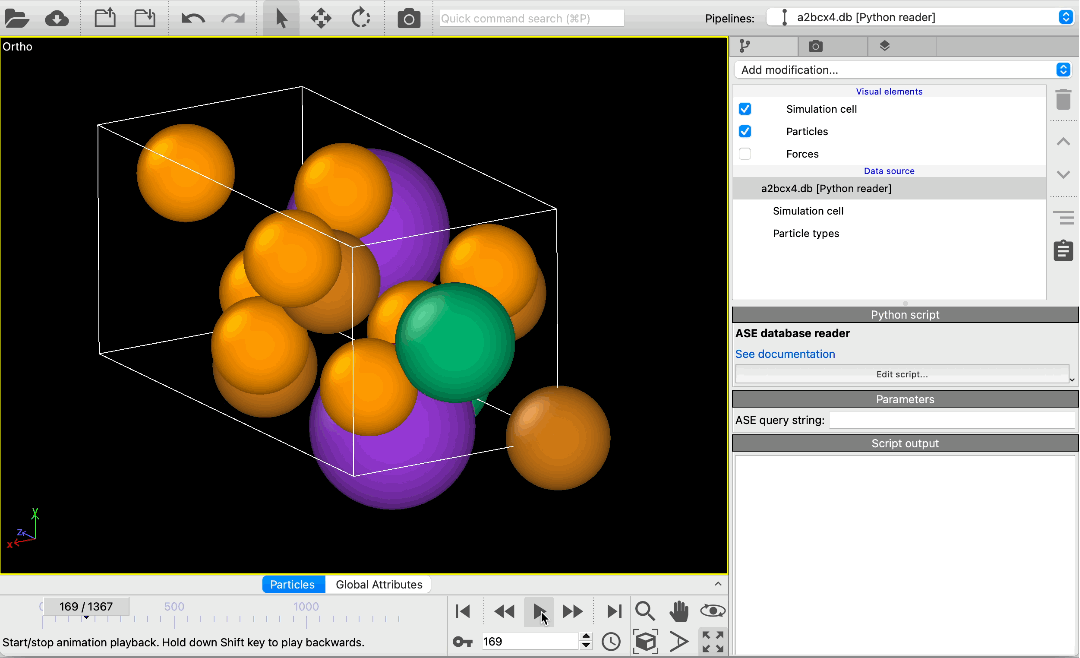Click the Edit script button
The image size is (1080, 658).
(x=901, y=374)
